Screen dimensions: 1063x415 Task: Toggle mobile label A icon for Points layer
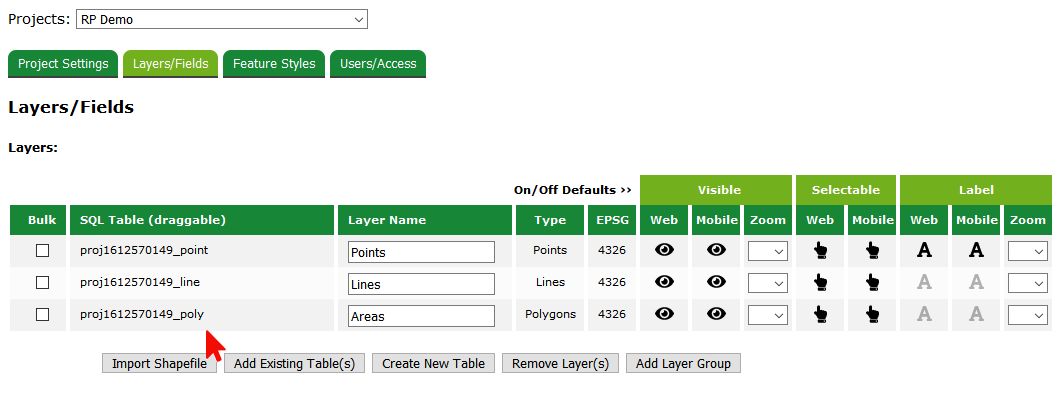pyautogui.click(x=976, y=251)
